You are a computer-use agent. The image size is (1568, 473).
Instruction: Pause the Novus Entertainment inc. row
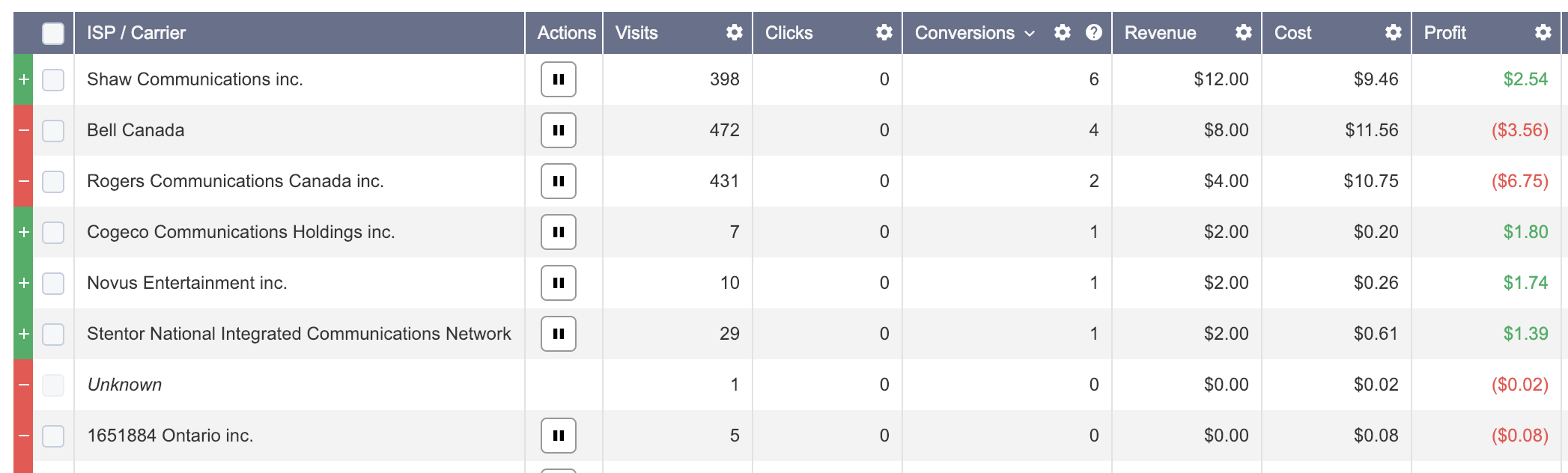pyautogui.click(x=559, y=283)
